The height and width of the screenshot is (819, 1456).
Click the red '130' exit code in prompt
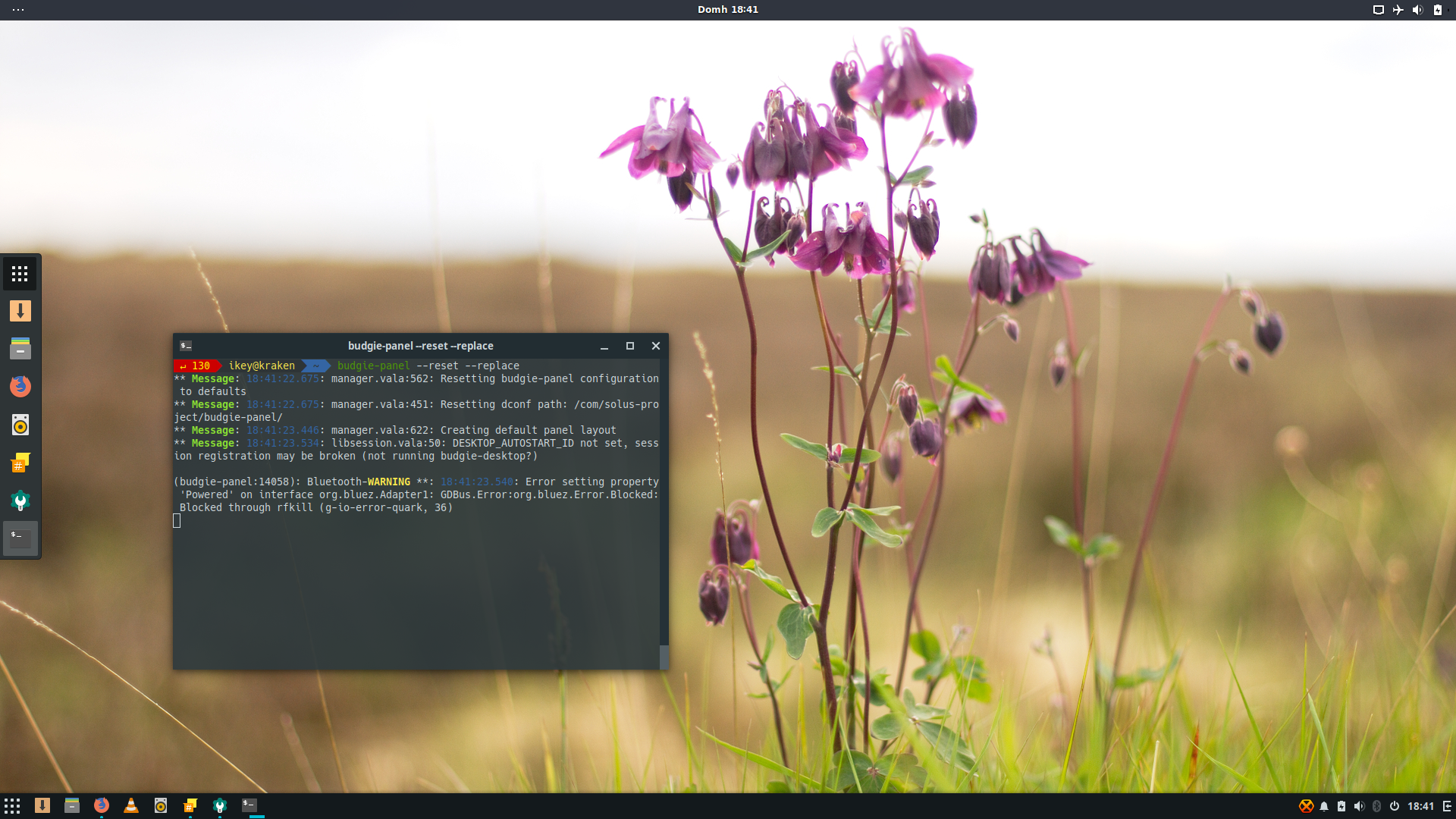tap(201, 366)
